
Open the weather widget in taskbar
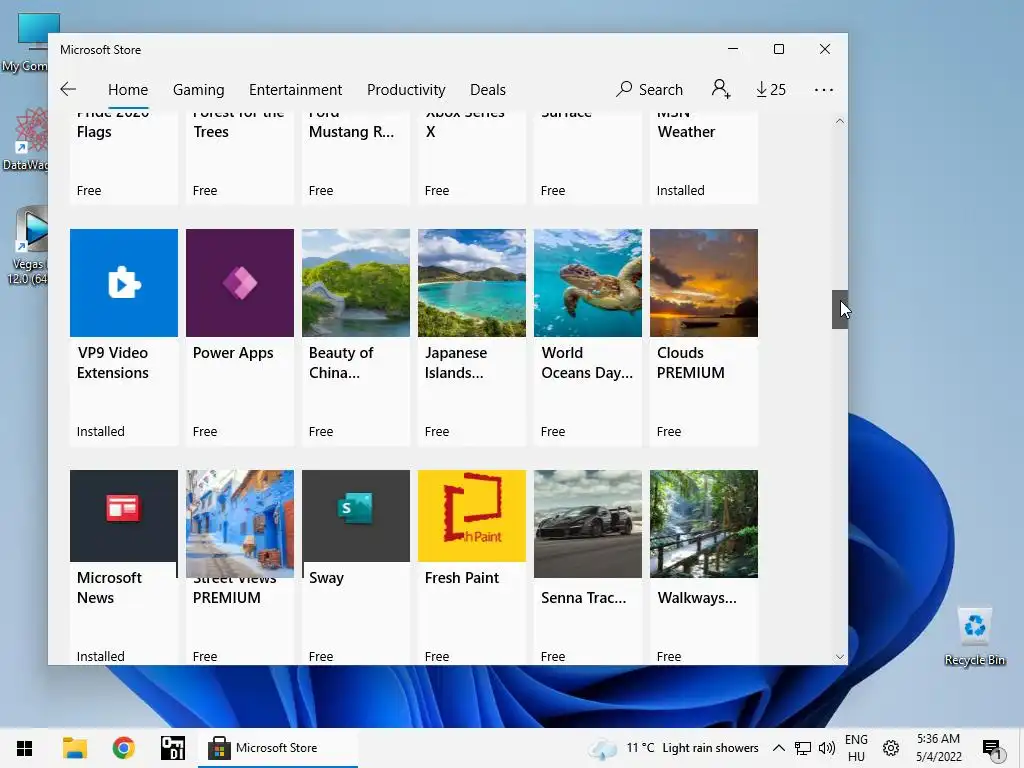673,748
